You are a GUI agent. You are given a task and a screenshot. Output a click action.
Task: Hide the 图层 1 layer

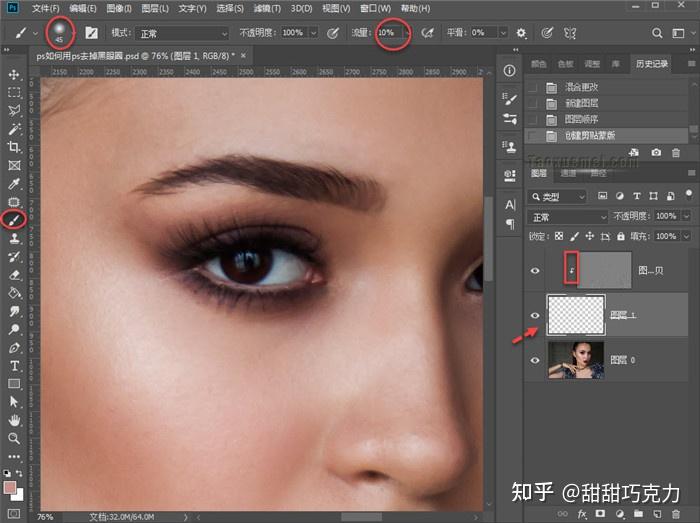(535, 315)
